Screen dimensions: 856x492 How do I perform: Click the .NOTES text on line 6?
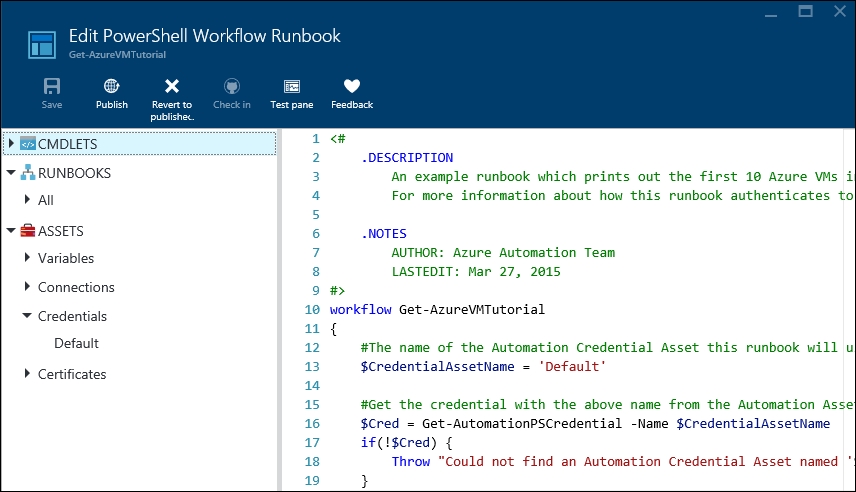[x=384, y=234]
